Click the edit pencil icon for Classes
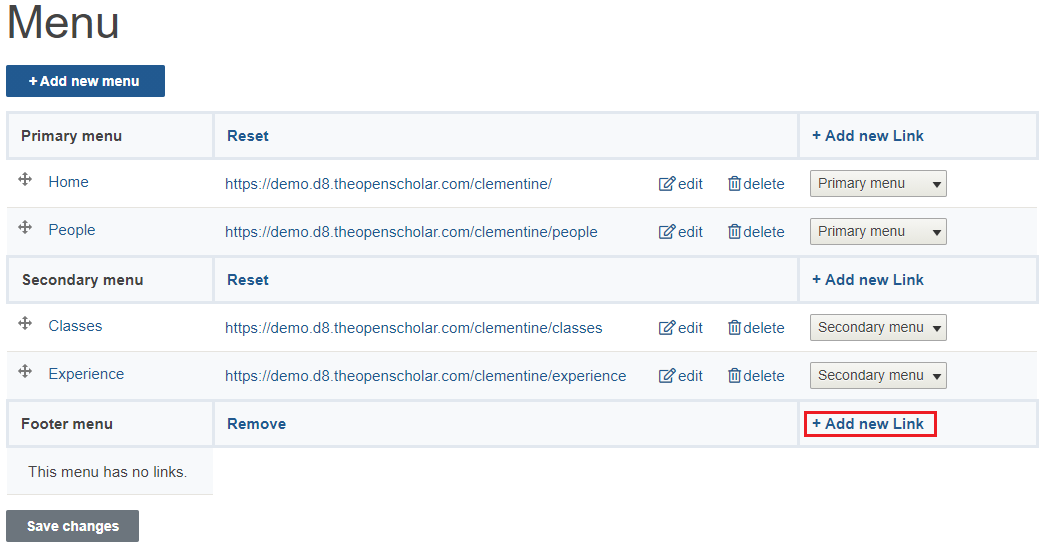The height and width of the screenshot is (548, 1044). (667, 328)
